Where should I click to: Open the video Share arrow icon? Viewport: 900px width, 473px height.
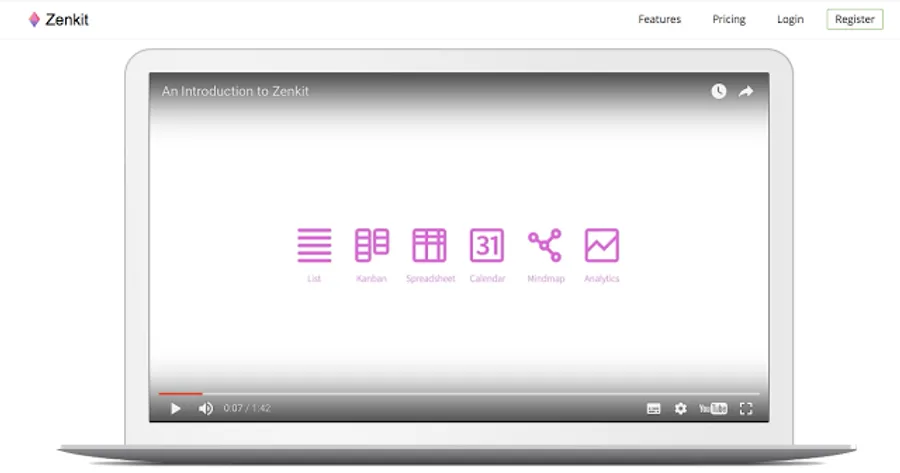pyautogui.click(x=746, y=91)
